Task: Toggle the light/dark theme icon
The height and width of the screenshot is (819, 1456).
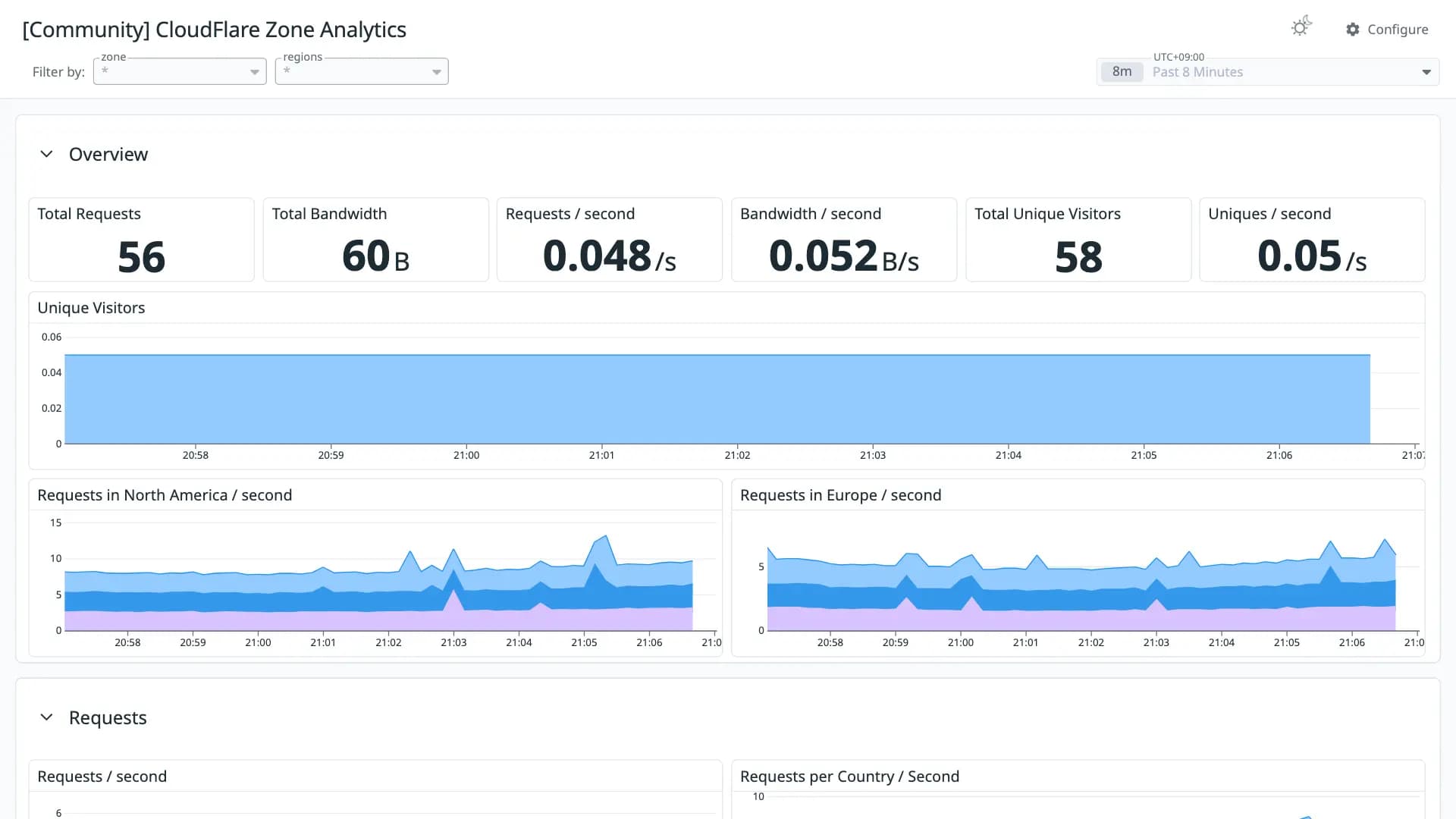Action: [1301, 27]
